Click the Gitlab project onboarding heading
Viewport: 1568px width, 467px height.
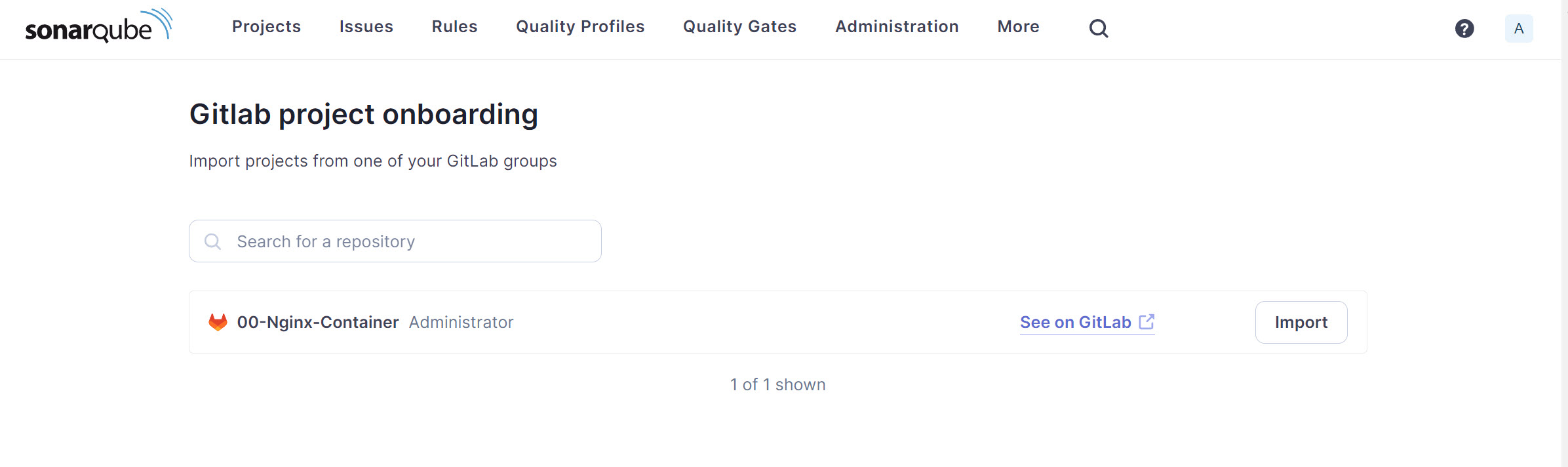click(x=364, y=114)
